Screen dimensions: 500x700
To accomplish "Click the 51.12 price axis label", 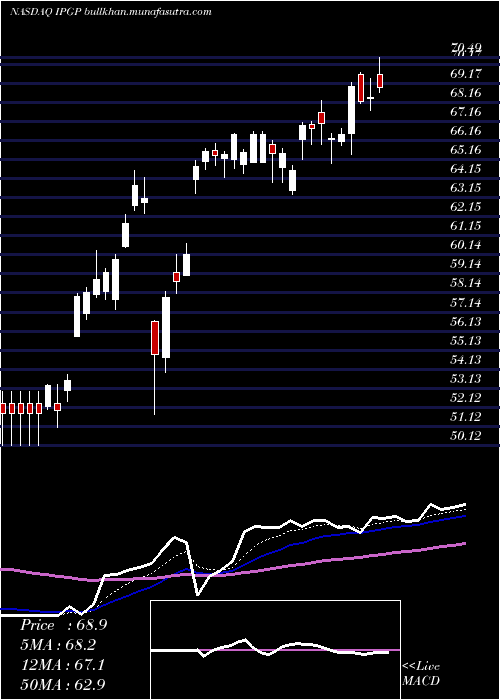I will pos(466,417).
